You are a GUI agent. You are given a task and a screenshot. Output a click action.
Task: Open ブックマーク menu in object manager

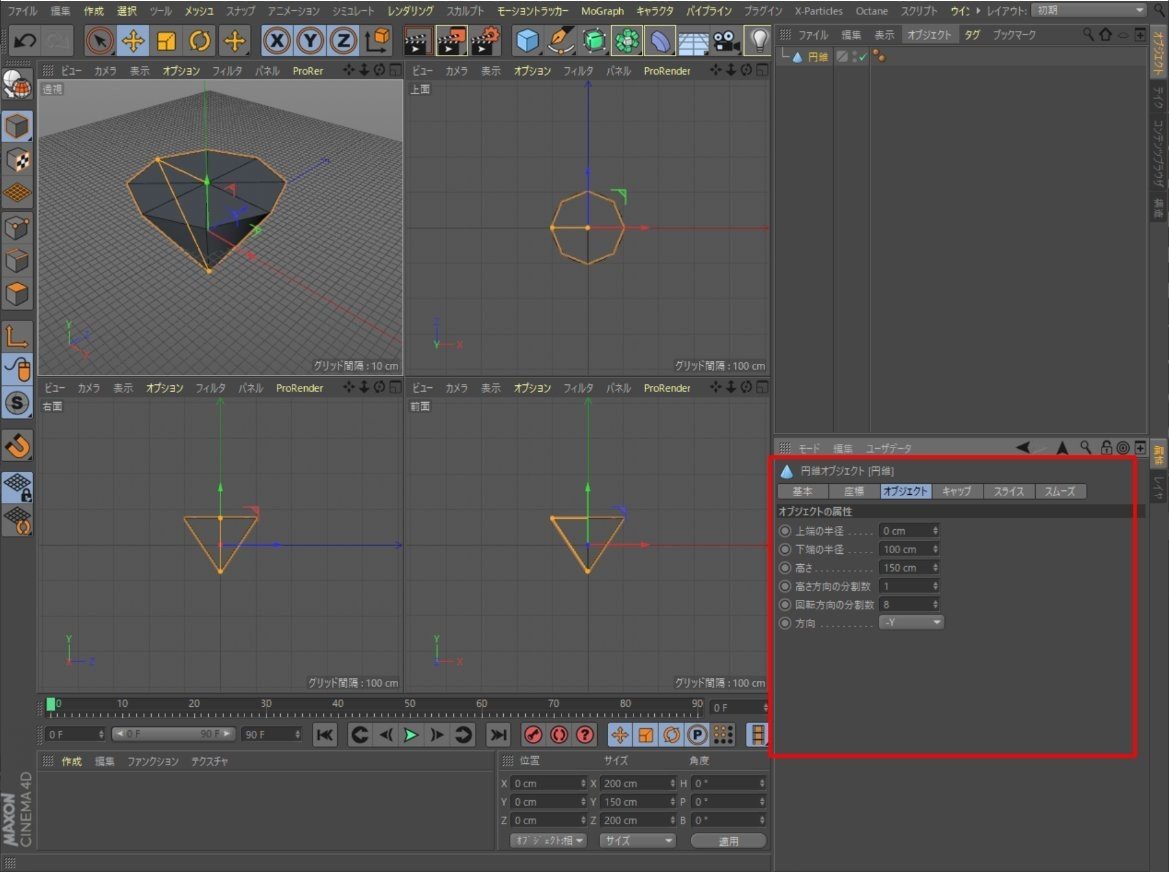(x=1014, y=34)
